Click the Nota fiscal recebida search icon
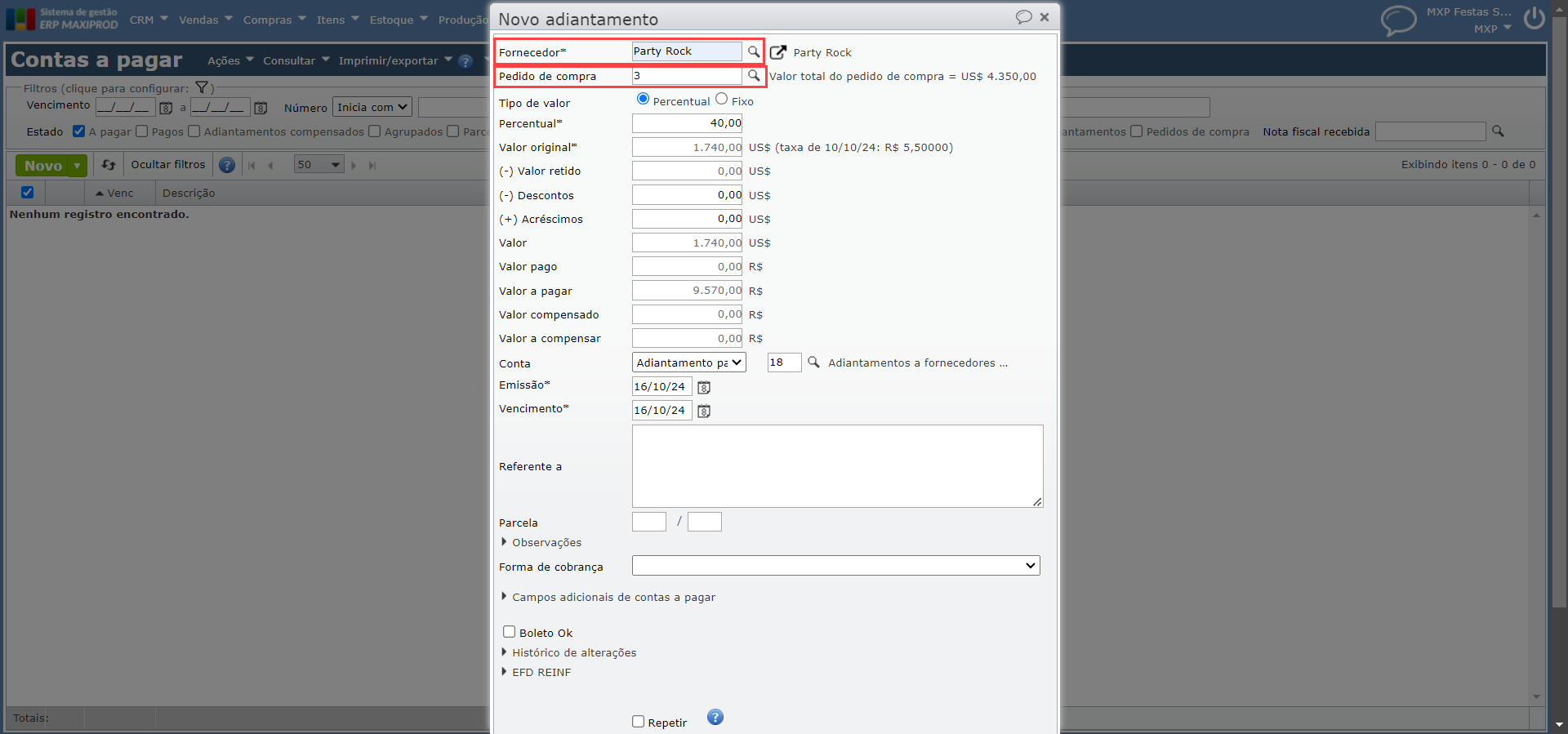This screenshot has height=734, width=1568. click(x=1498, y=131)
